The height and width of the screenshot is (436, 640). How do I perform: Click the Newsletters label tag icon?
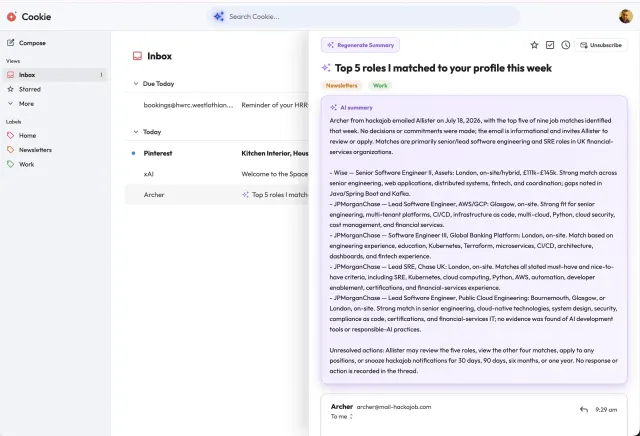11,150
